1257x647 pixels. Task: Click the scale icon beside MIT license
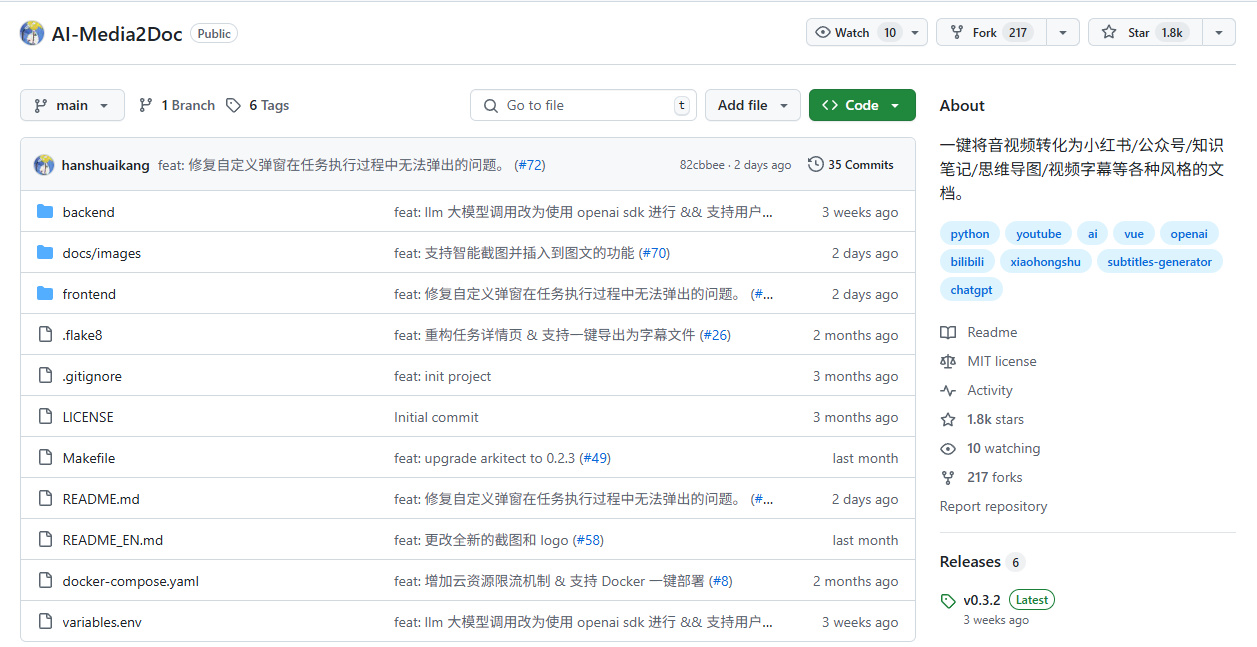948,362
